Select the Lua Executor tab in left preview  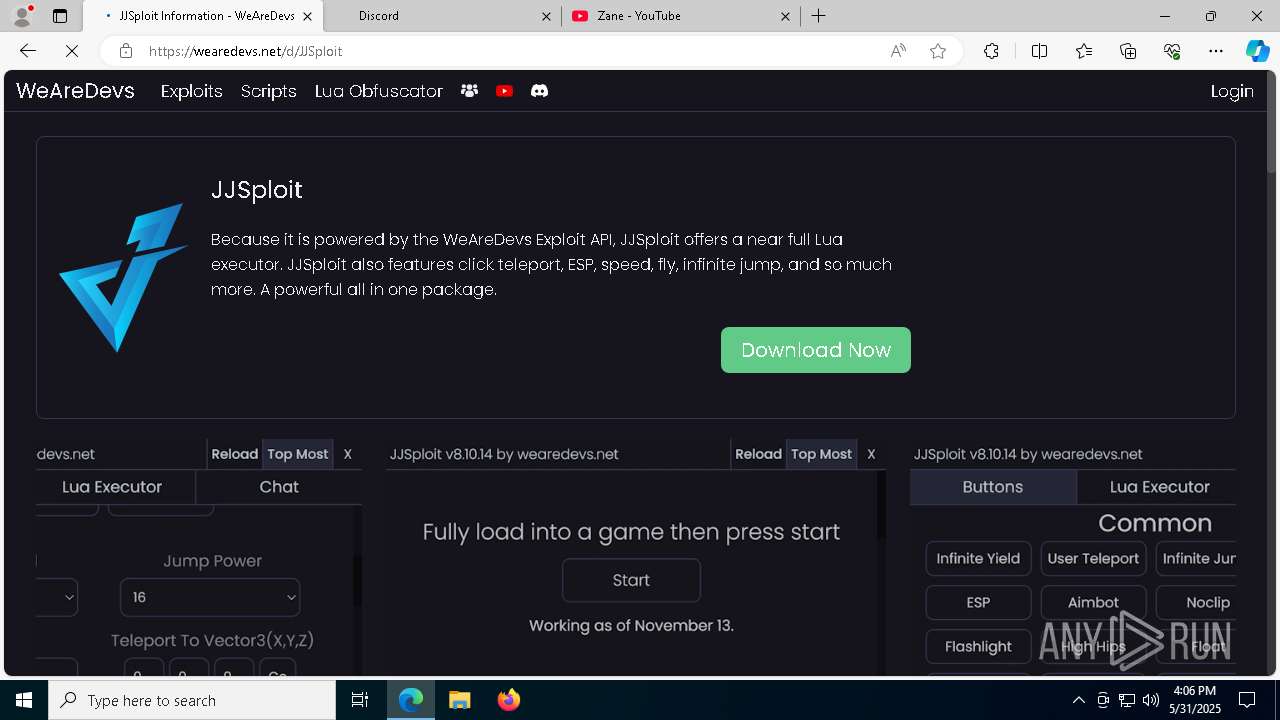pos(112,487)
